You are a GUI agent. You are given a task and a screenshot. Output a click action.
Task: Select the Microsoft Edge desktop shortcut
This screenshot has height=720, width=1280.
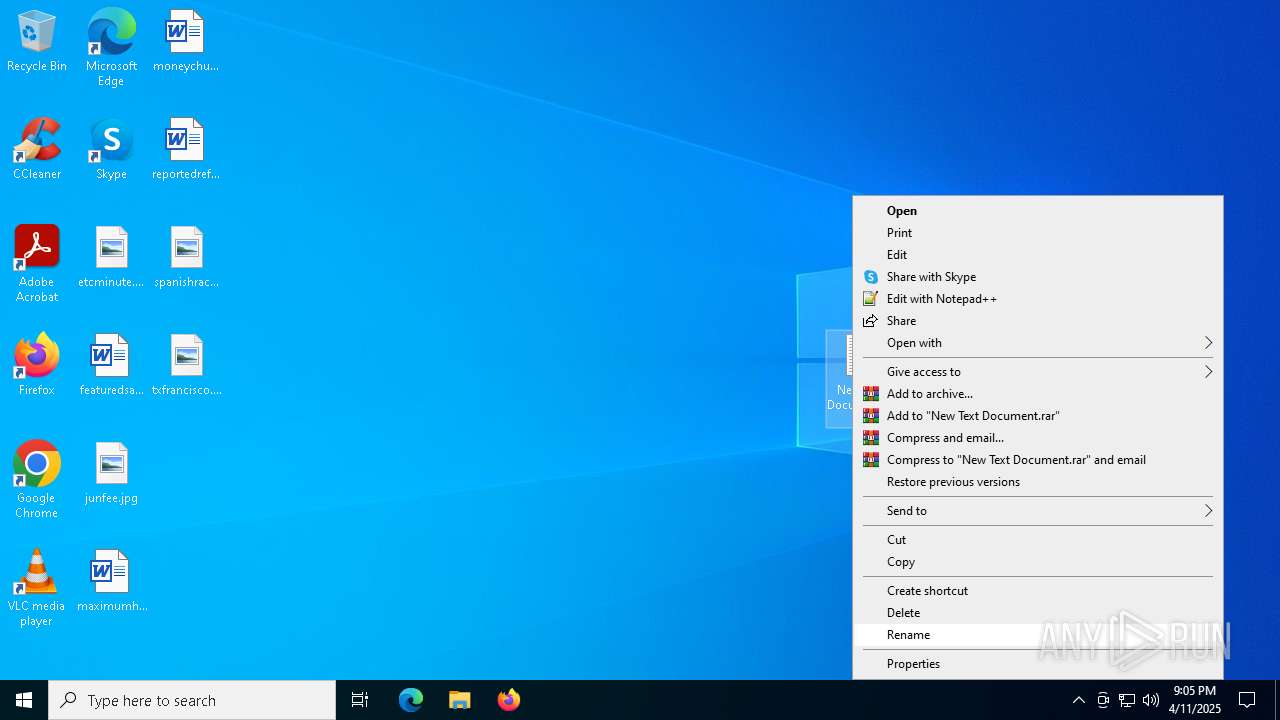(x=111, y=48)
